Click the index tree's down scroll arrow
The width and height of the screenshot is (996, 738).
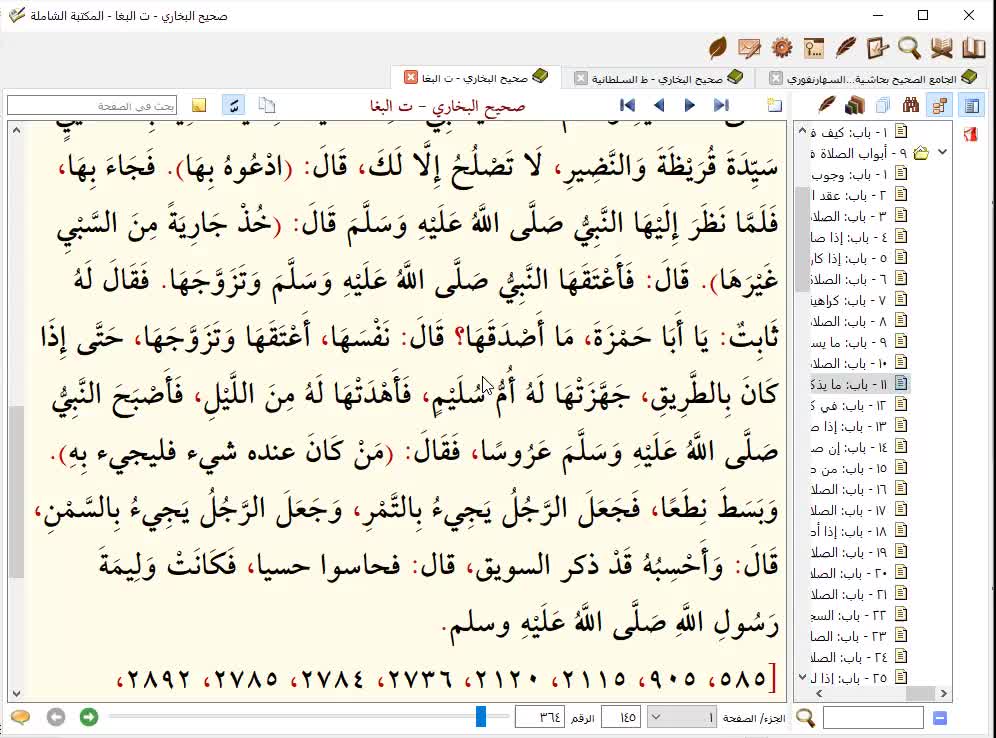(802, 677)
